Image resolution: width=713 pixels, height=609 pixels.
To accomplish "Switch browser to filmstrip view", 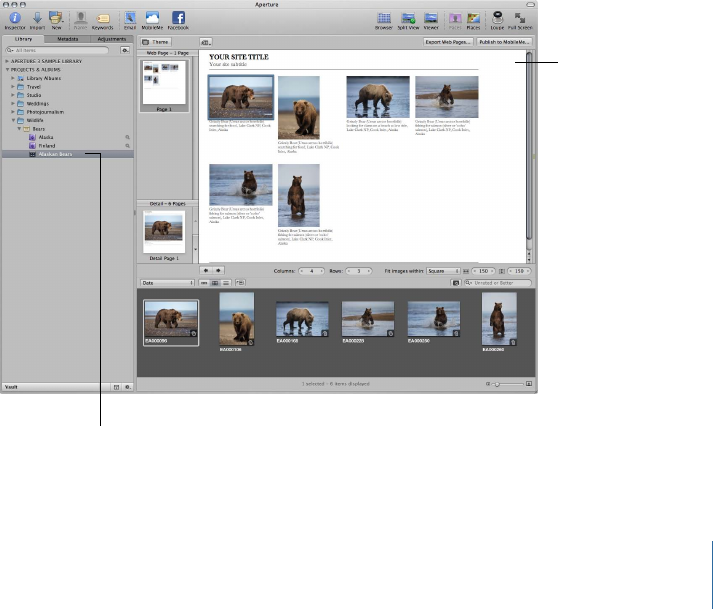I will coord(204,283).
